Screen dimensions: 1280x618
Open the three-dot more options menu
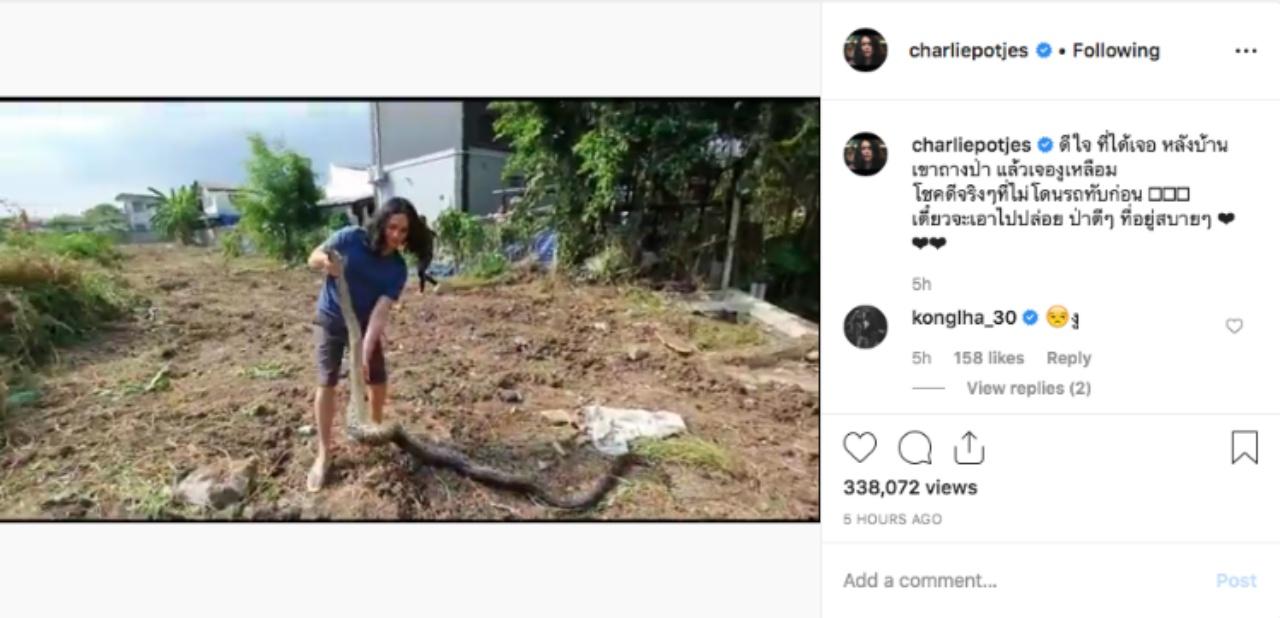pos(1245,51)
